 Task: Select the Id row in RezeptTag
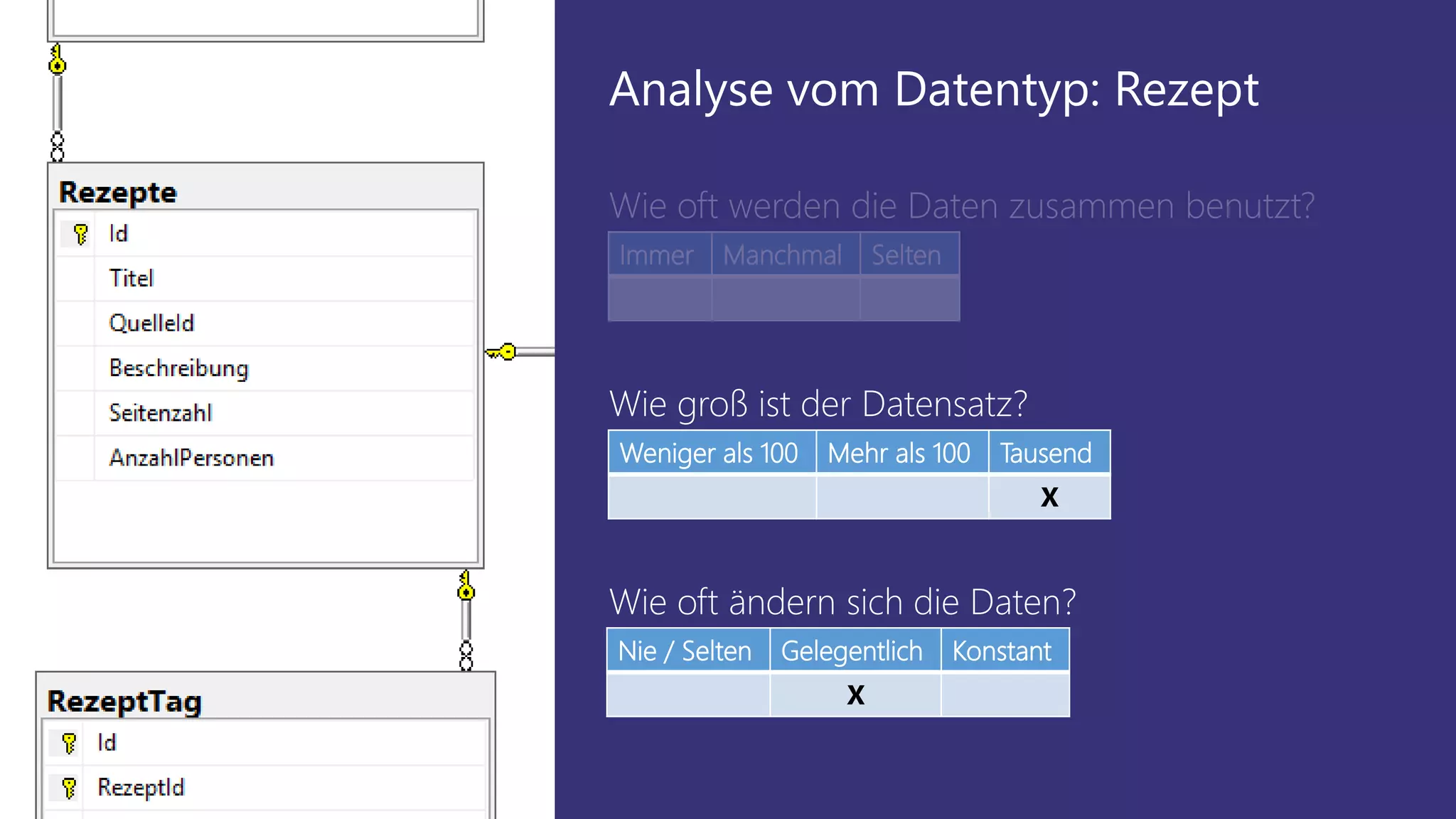264,742
